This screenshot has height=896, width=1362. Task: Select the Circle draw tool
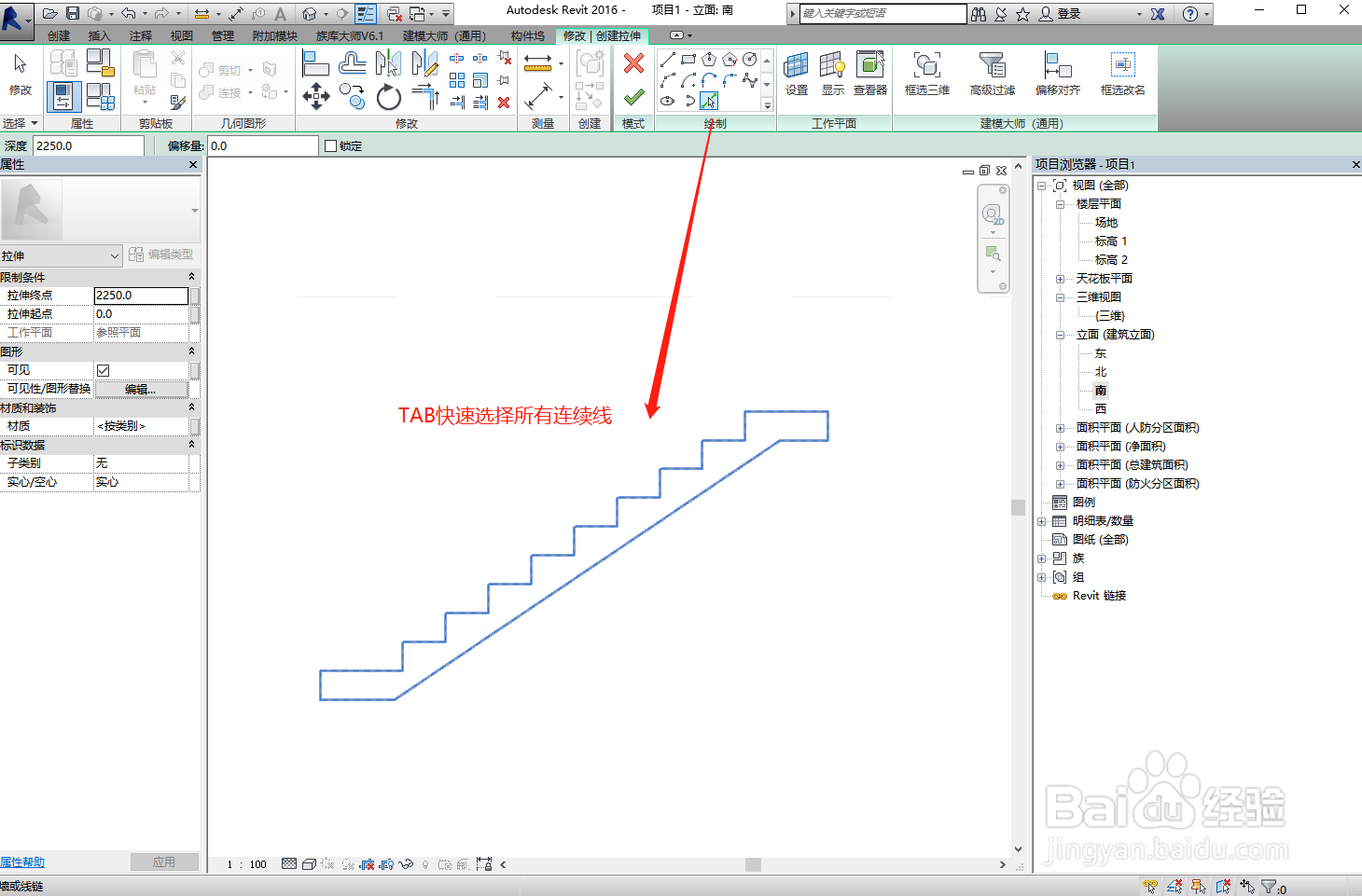click(750, 60)
